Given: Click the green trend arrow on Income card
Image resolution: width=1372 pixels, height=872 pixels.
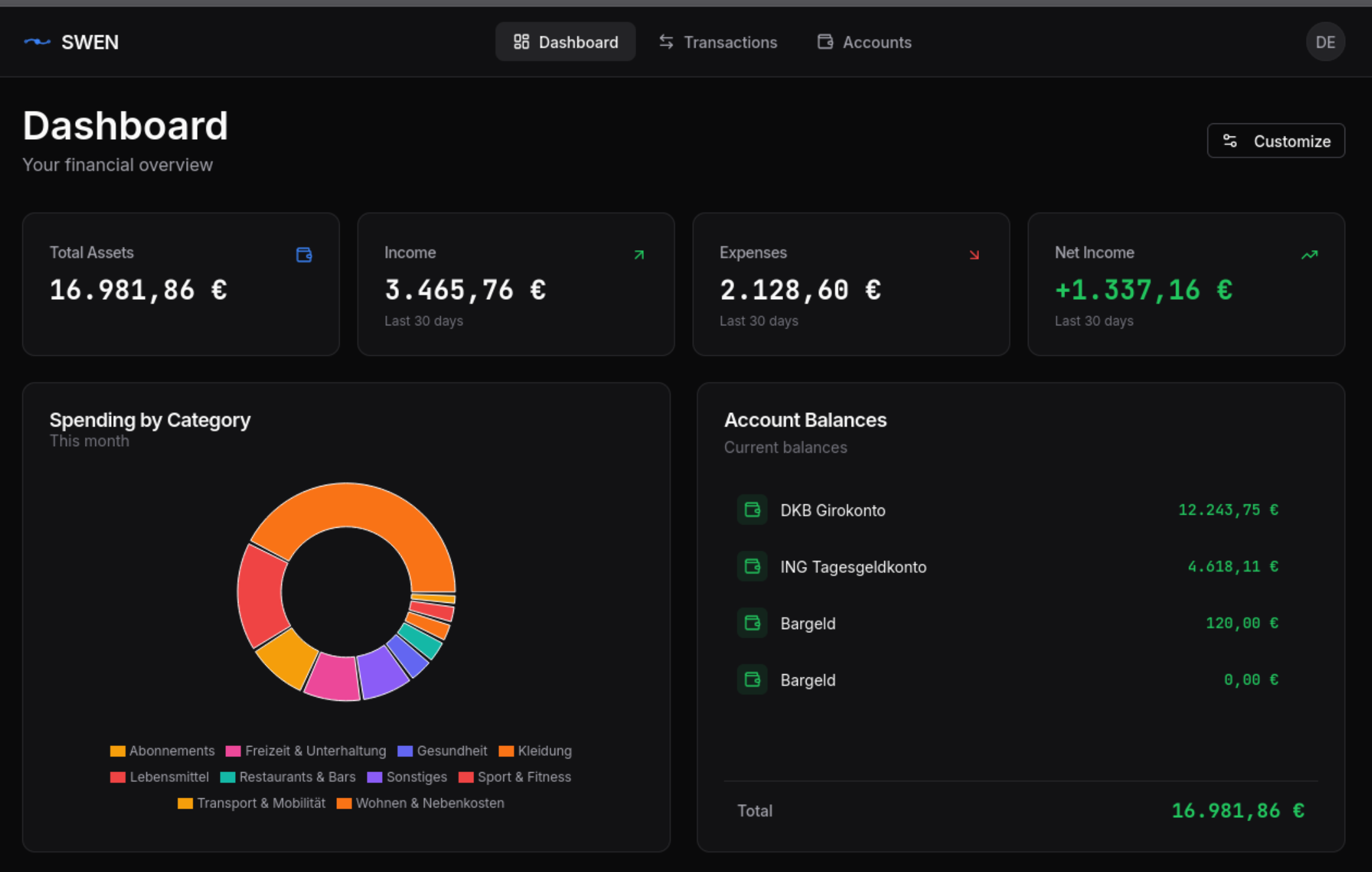Looking at the screenshot, I should [x=639, y=255].
